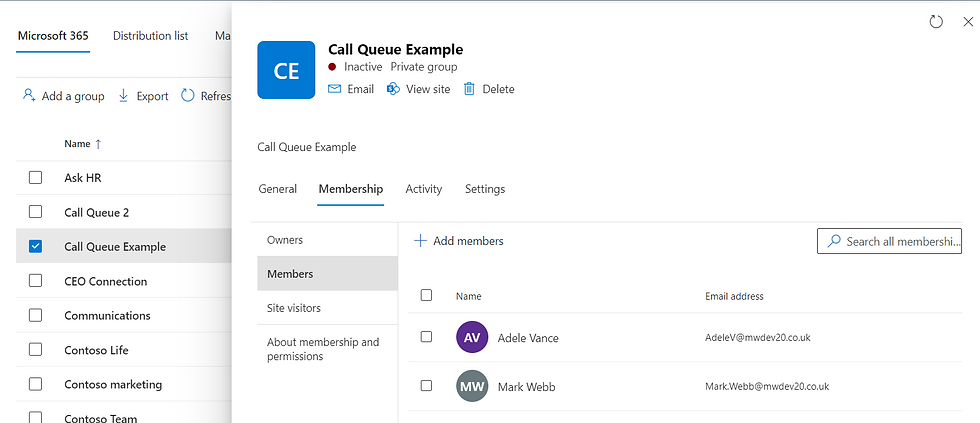Click Mark.Webb@mwdev20.co.uk email address
Image resolution: width=980 pixels, height=423 pixels.
click(x=767, y=386)
